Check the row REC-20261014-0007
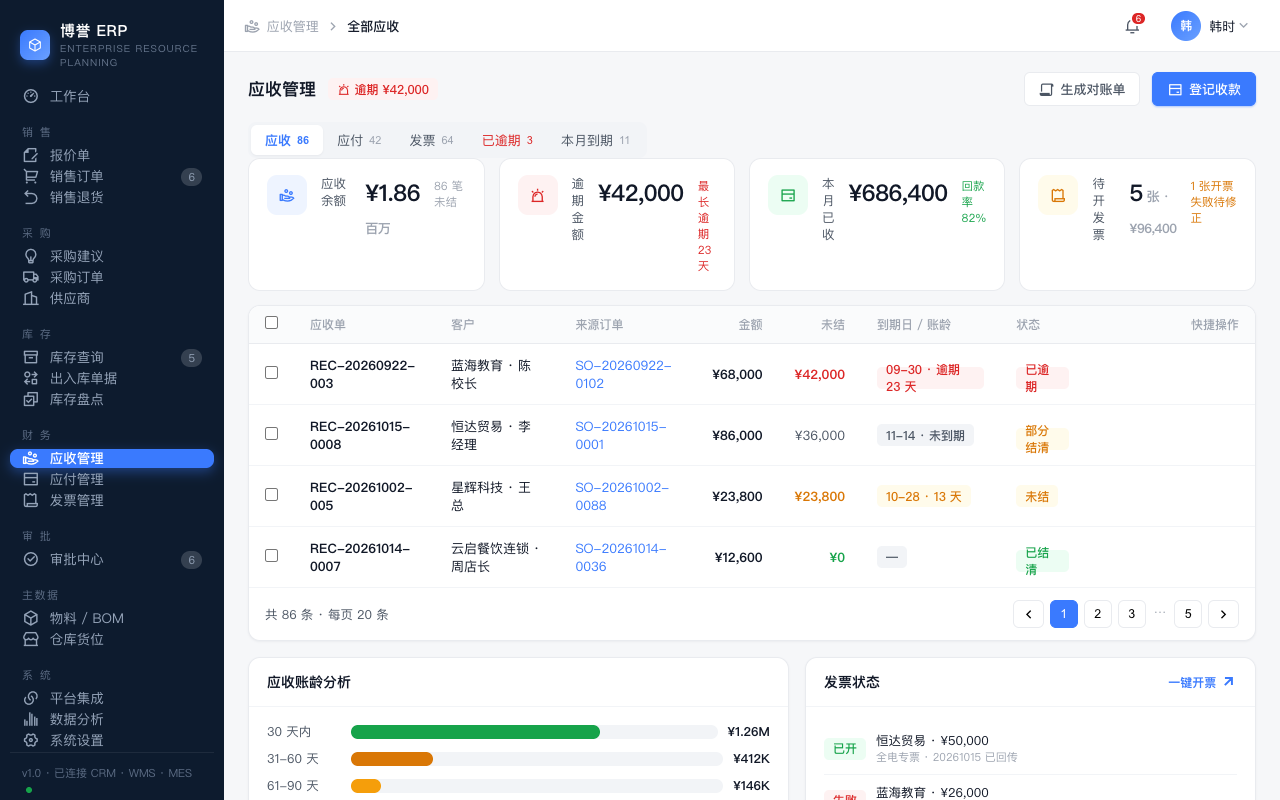The image size is (1280, 800). [x=271, y=555]
